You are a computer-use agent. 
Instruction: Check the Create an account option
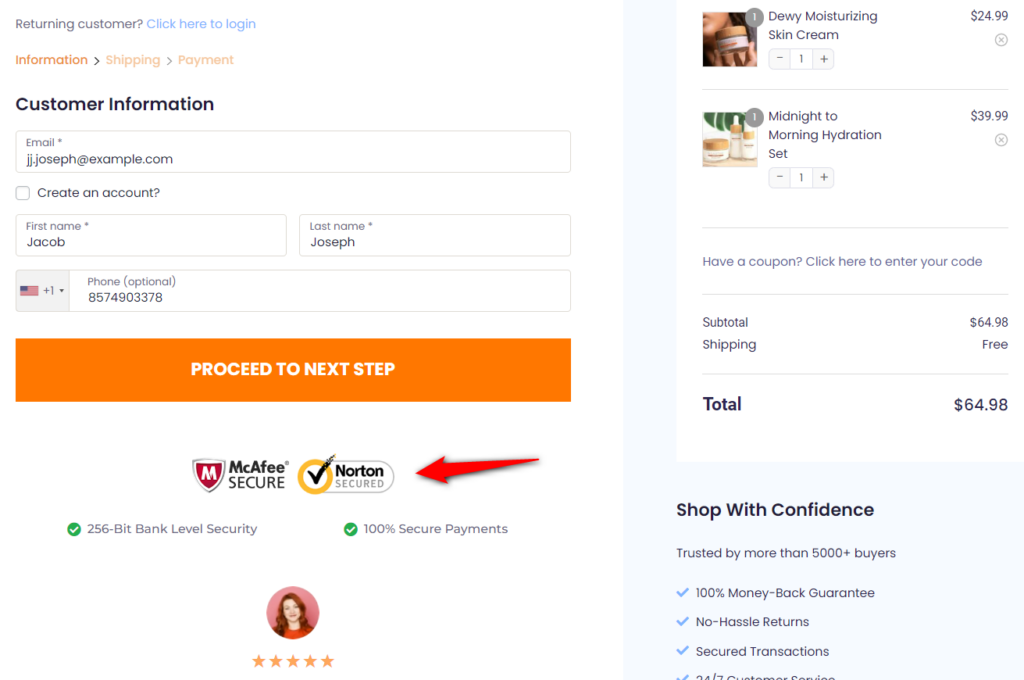tap(22, 192)
